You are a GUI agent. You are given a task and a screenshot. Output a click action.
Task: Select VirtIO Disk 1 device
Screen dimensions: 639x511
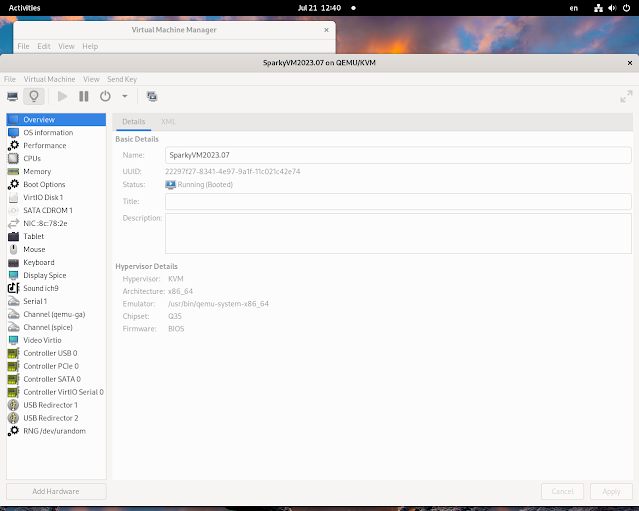point(56,197)
